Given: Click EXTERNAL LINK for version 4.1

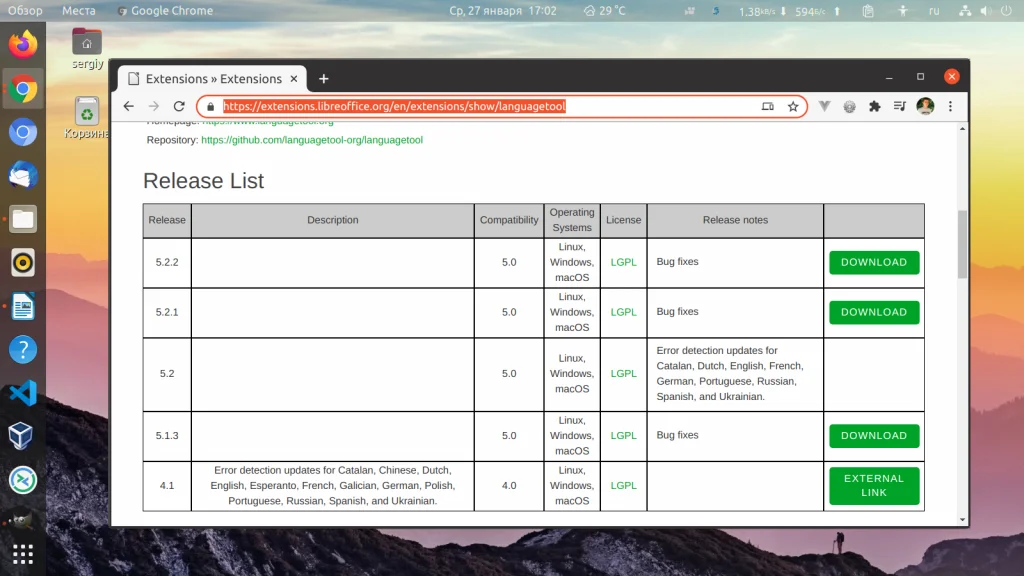Looking at the screenshot, I should click(x=873, y=486).
